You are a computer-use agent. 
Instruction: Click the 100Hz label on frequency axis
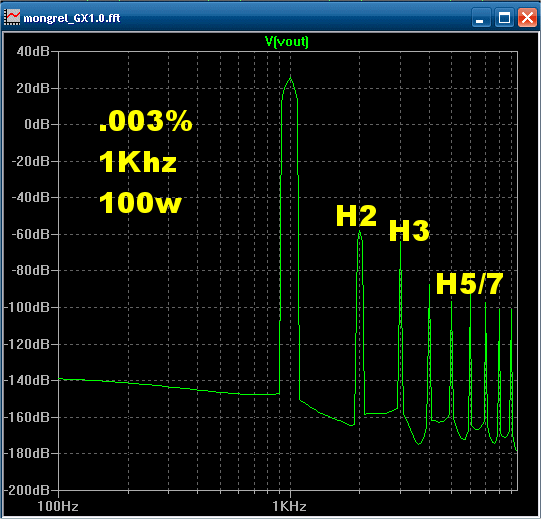pyautogui.click(x=58, y=506)
